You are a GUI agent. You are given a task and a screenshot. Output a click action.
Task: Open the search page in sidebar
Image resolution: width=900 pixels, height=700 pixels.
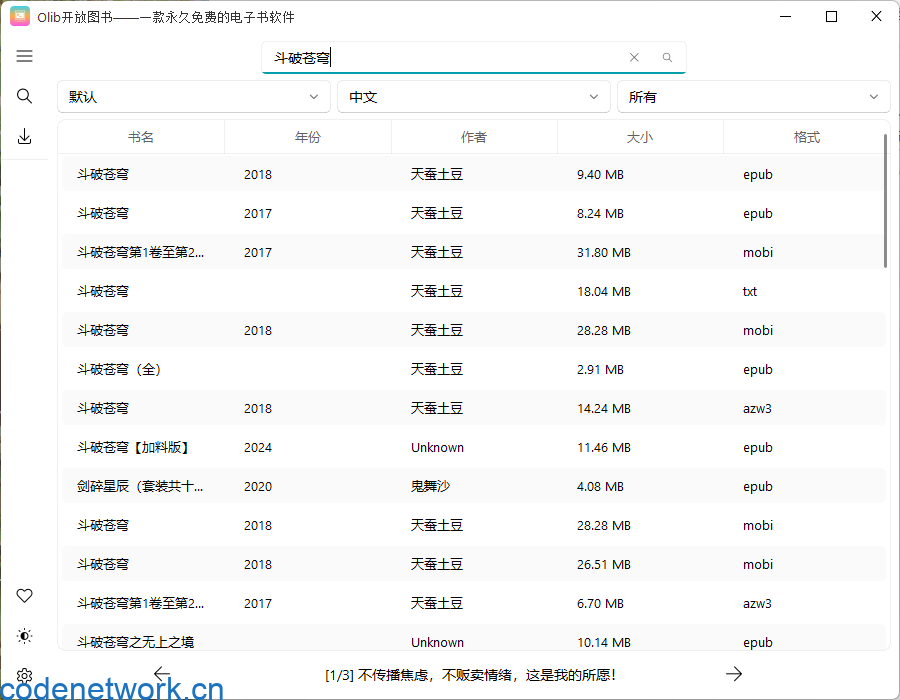pos(25,96)
